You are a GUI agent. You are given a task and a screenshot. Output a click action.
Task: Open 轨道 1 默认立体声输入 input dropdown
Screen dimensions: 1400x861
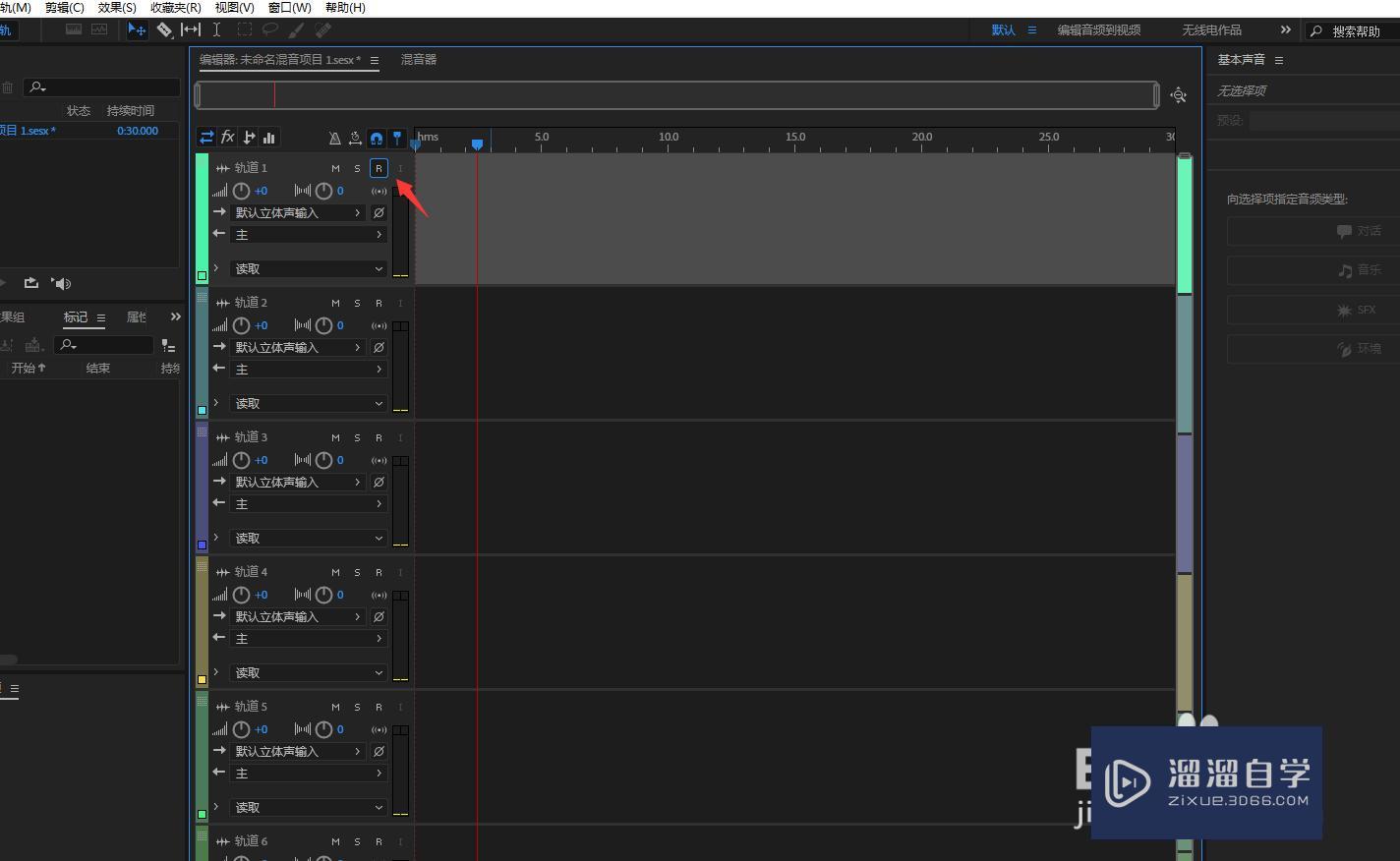pyautogui.click(x=298, y=213)
